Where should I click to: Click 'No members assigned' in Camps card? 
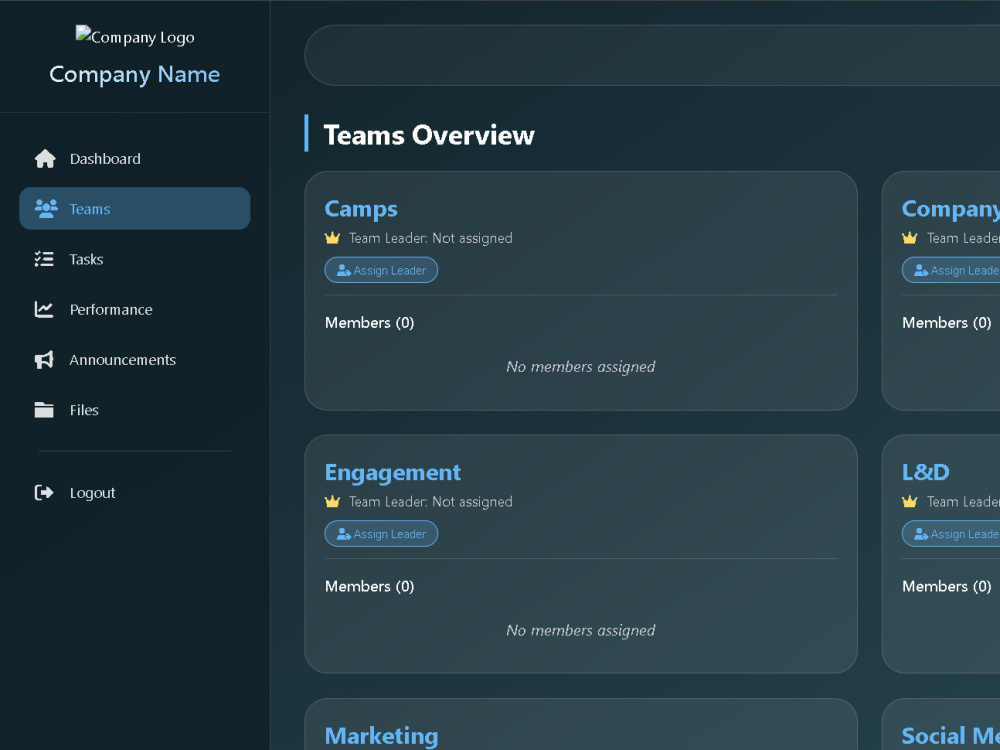[x=580, y=367]
